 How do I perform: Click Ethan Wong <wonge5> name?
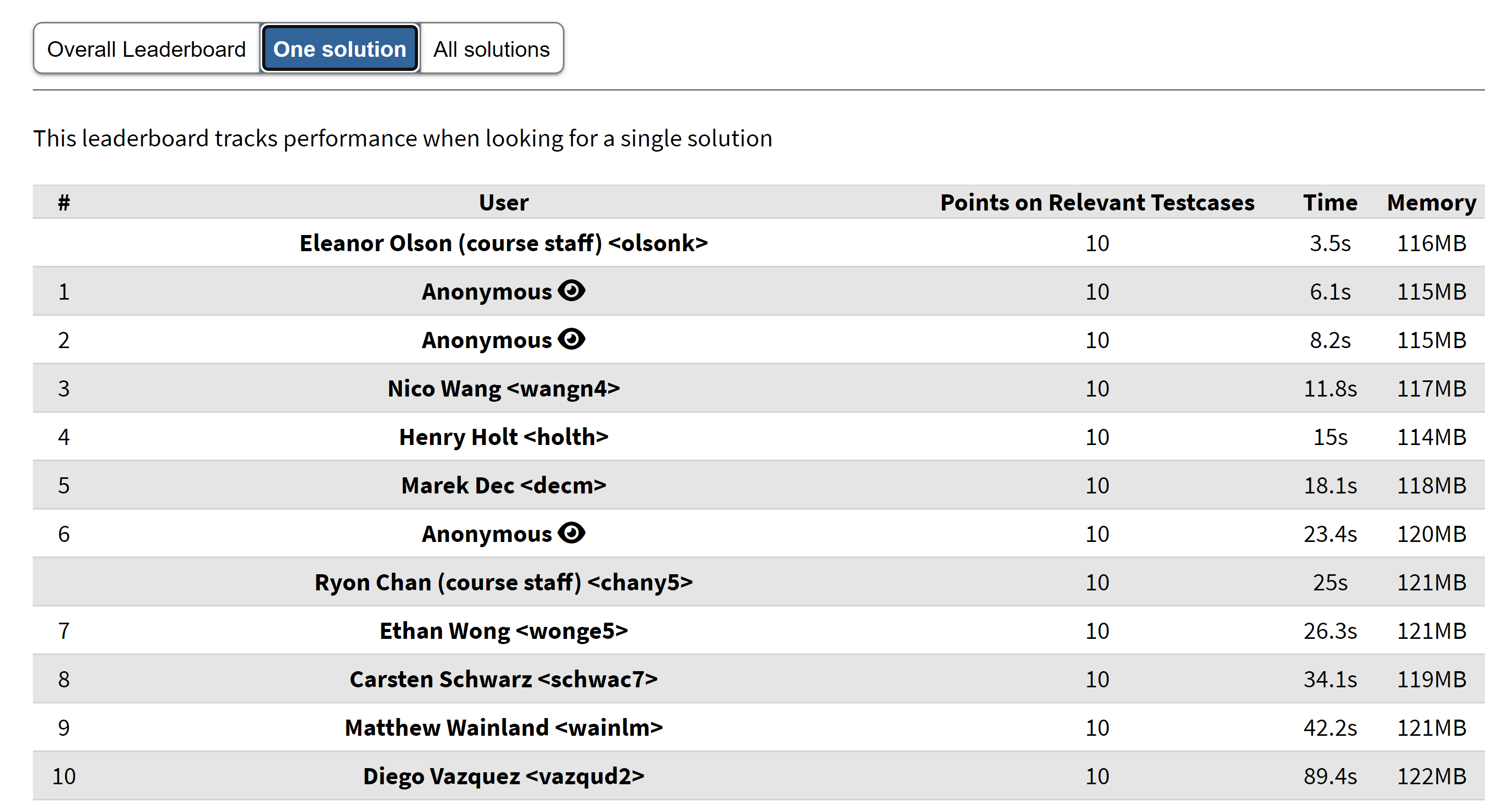503,631
